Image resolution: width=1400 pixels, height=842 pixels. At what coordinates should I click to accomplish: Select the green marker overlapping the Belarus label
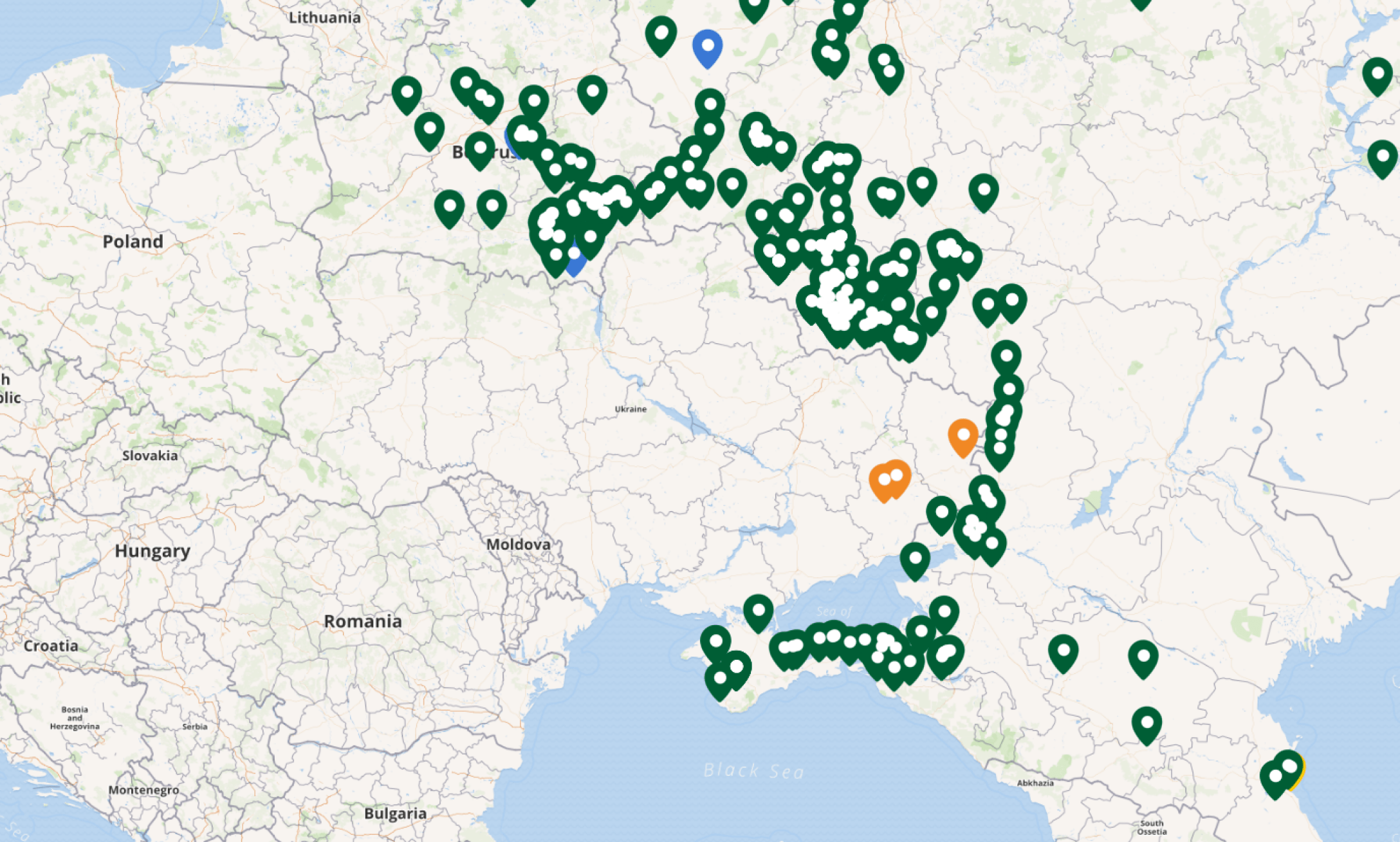point(479,151)
